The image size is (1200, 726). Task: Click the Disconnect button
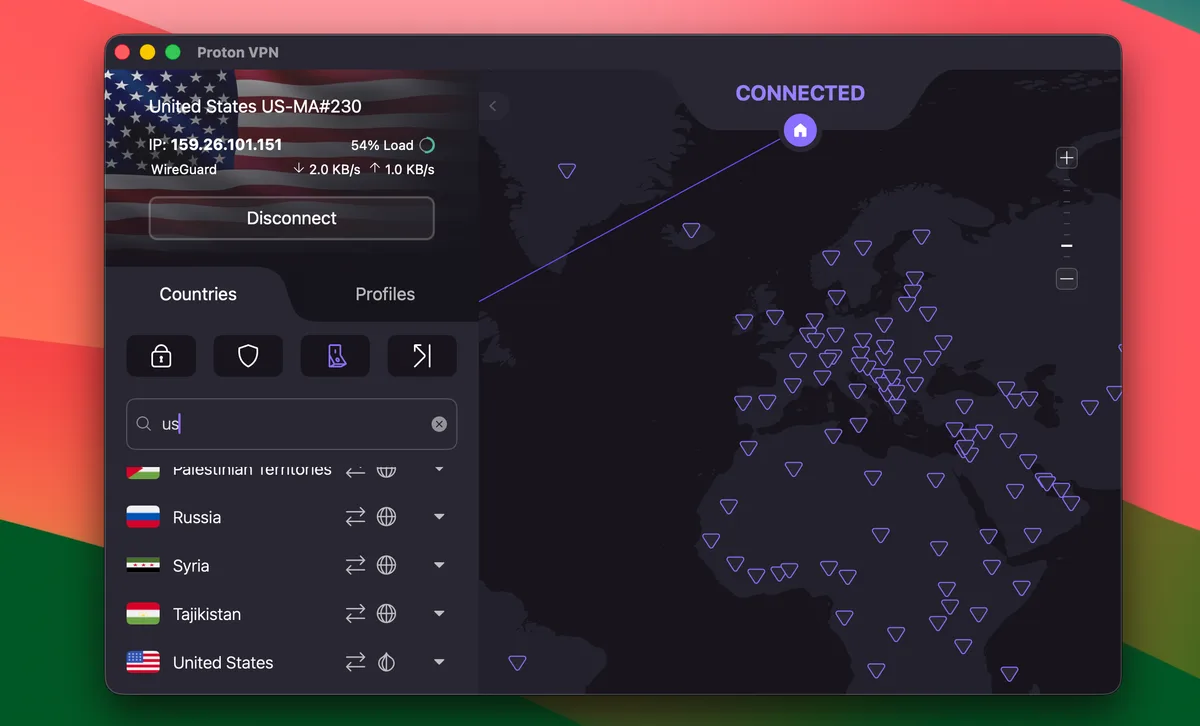click(292, 218)
